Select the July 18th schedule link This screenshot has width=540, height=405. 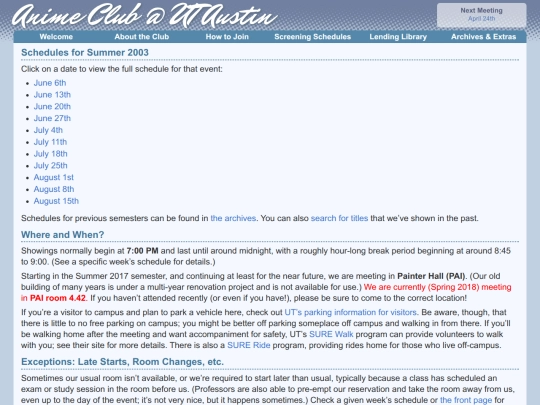pos(51,154)
